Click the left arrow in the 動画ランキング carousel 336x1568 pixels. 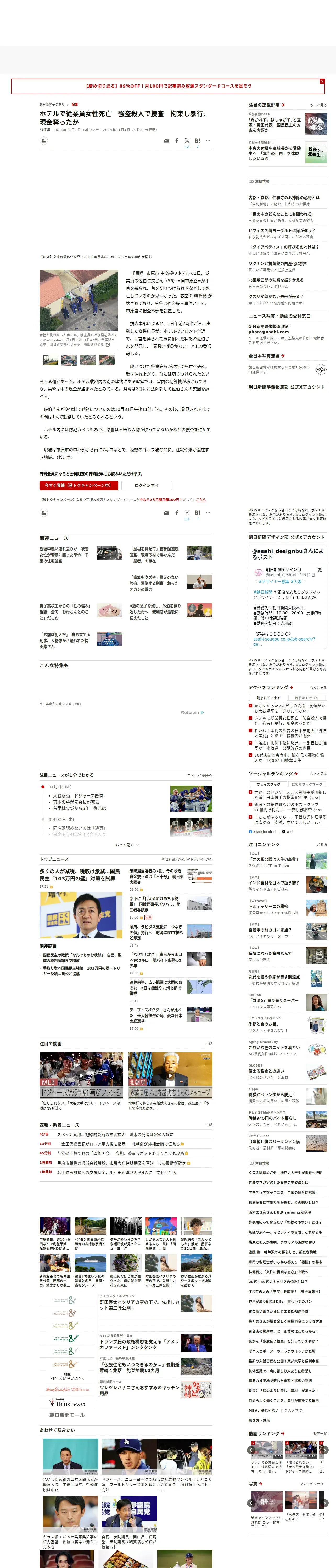point(251,1450)
